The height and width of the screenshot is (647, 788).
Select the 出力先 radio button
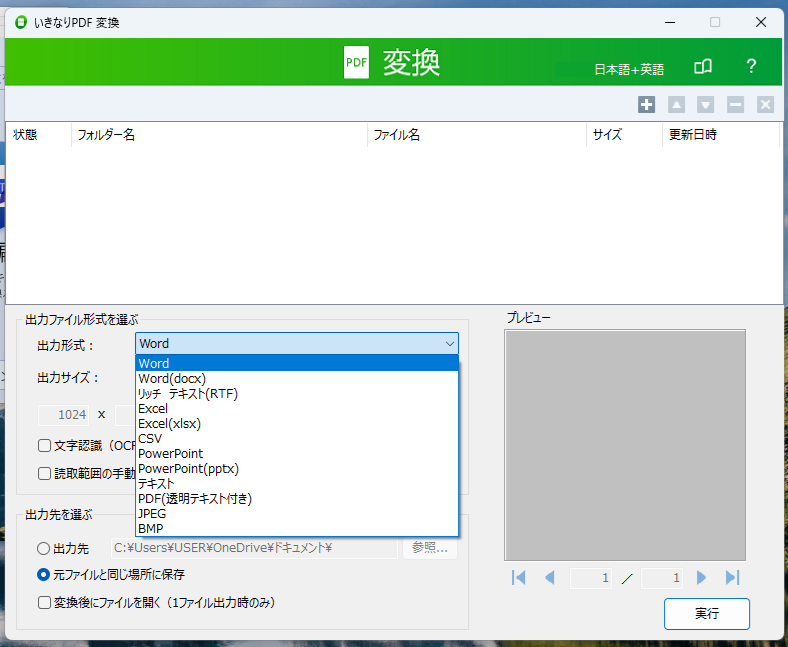44,548
